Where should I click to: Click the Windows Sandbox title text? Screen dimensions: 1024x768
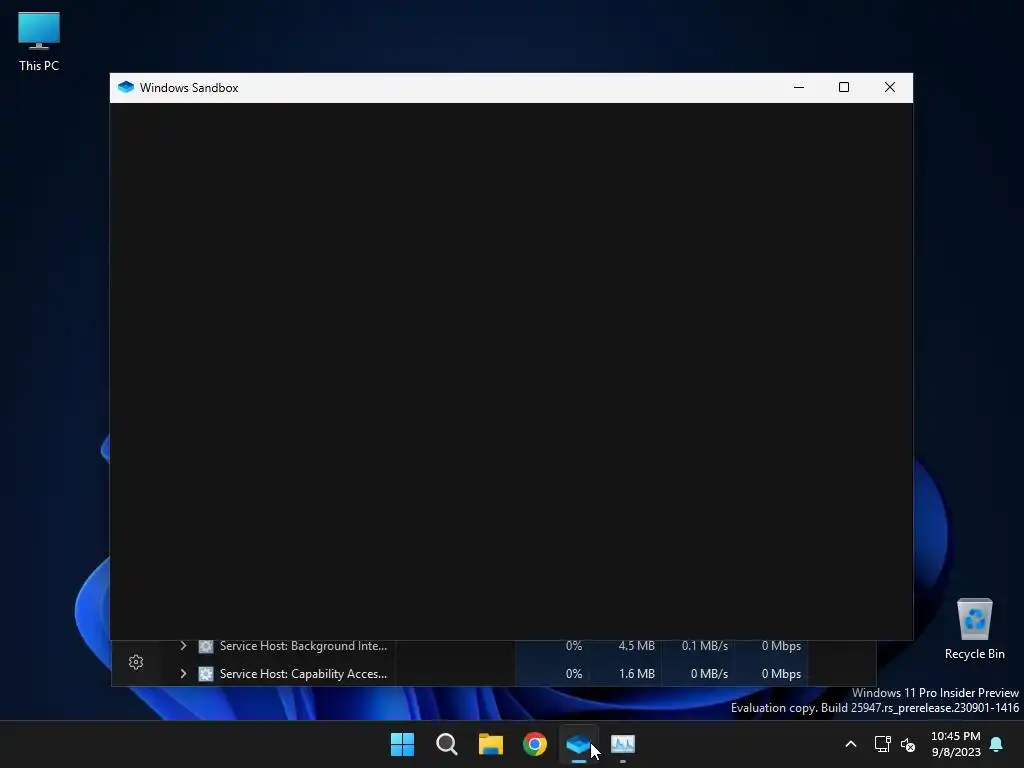point(189,88)
